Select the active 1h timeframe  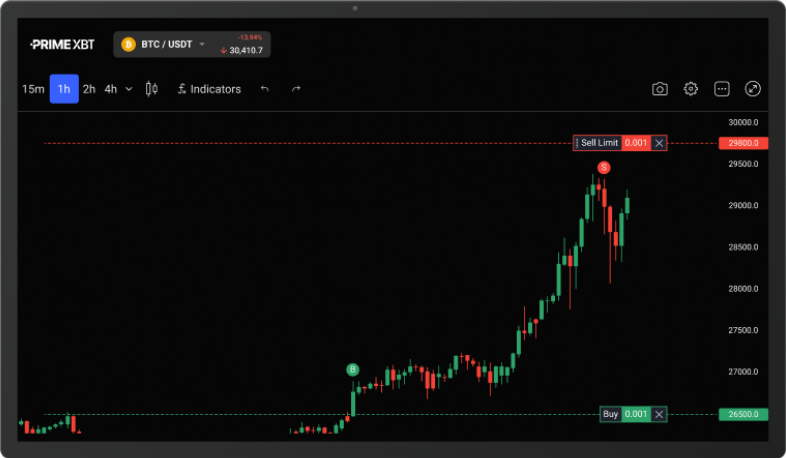[64, 89]
